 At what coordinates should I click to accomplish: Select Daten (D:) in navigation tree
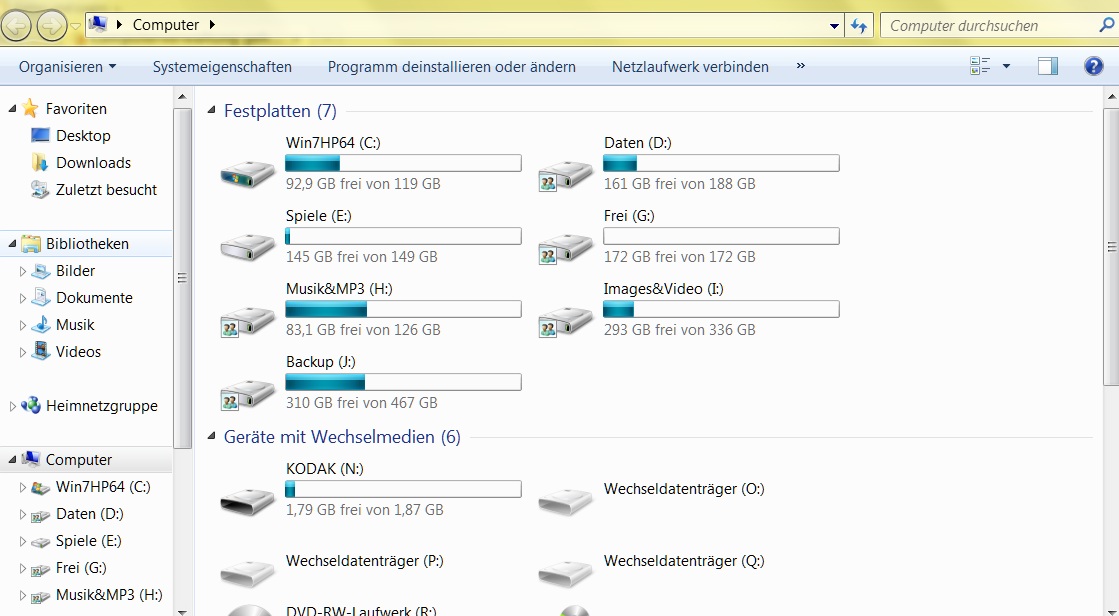pos(89,514)
